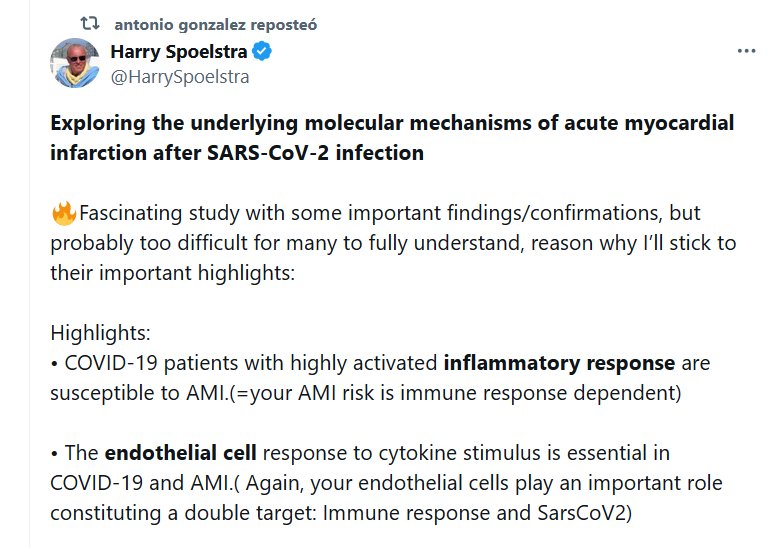
Task: Click the bold SARS-CoV-2 infection headline line
Action: pos(236,153)
